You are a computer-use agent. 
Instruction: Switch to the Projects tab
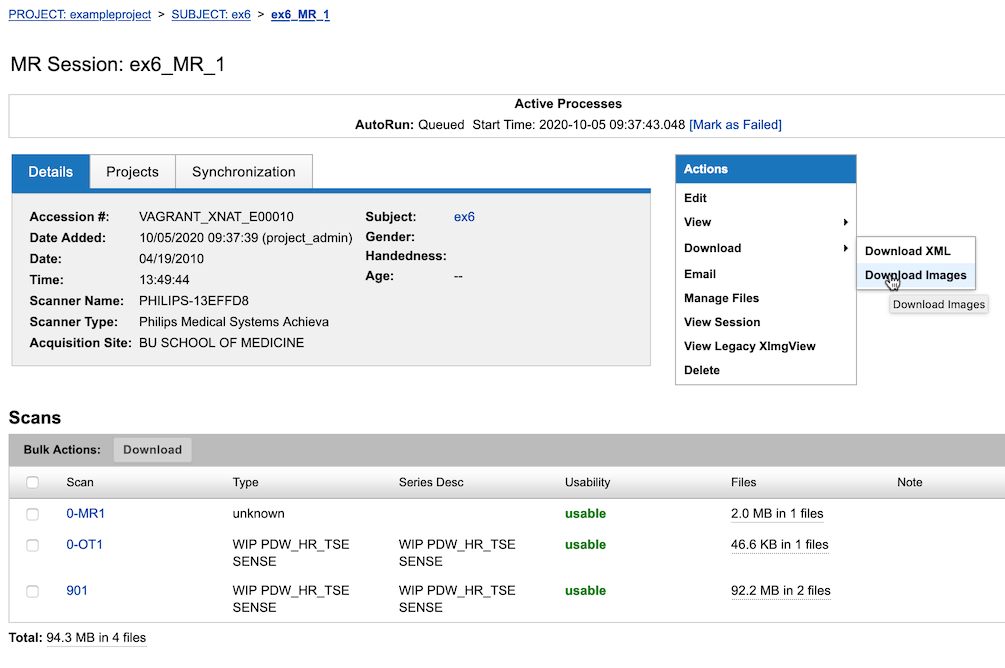[x=132, y=172]
